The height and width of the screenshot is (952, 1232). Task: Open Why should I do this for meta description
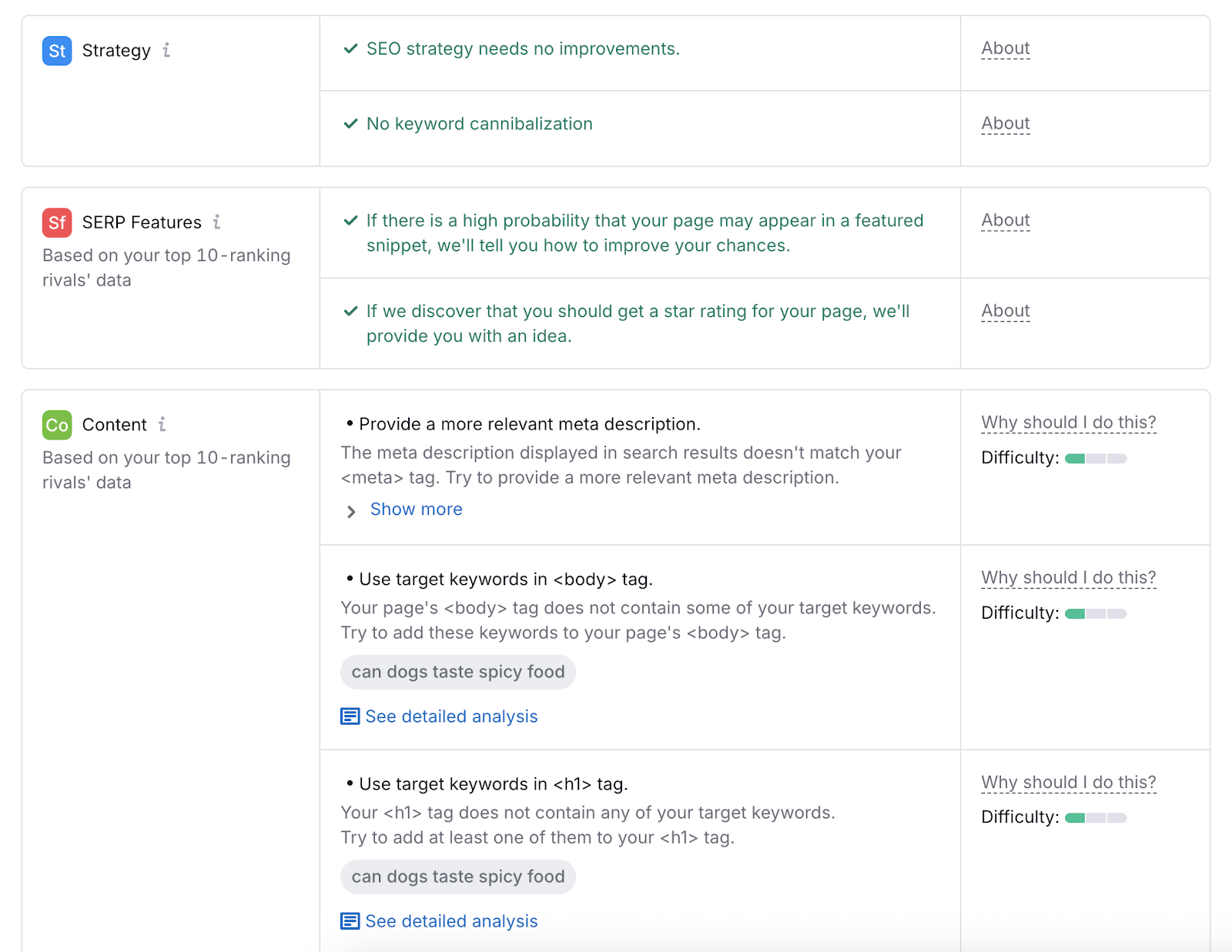click(x=1068, y=423)
